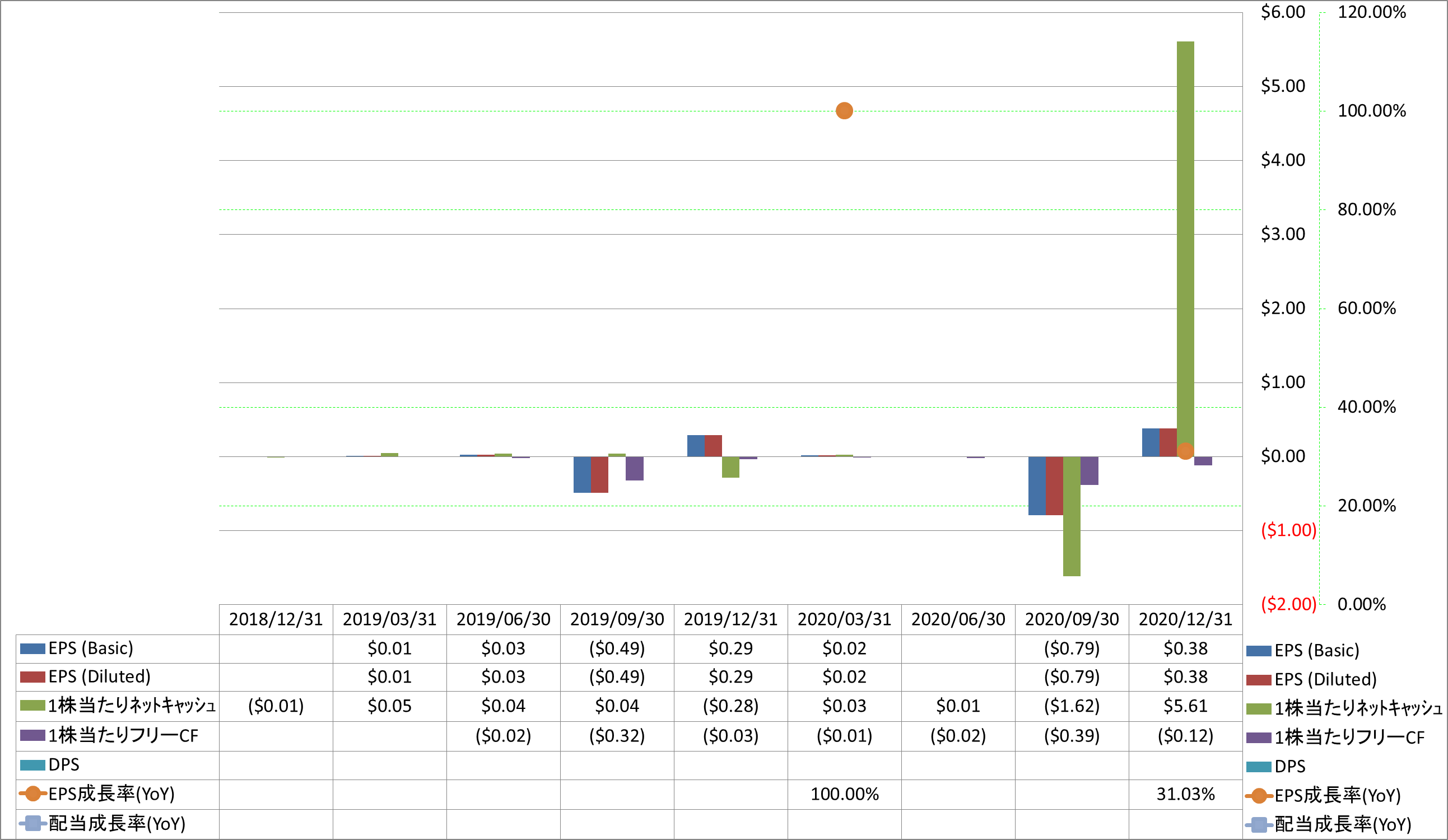Image resolution: width=1448 pixels, height=840 pixels.
Task: Click EPS (Basic) ($0.49) cell
Action: (617, 648)
